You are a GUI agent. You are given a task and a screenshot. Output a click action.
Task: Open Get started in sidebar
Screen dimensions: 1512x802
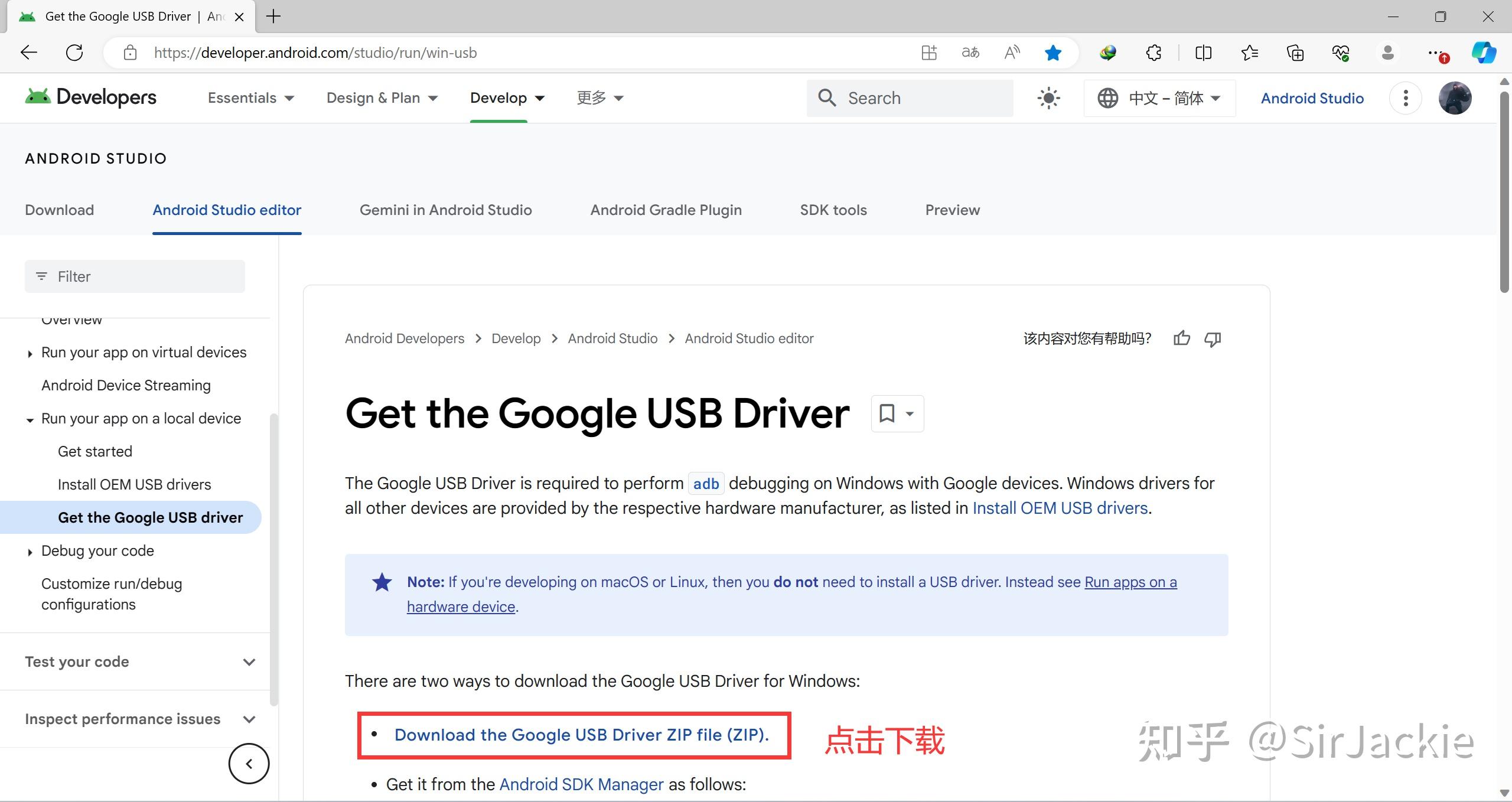(x=94, y=451)
